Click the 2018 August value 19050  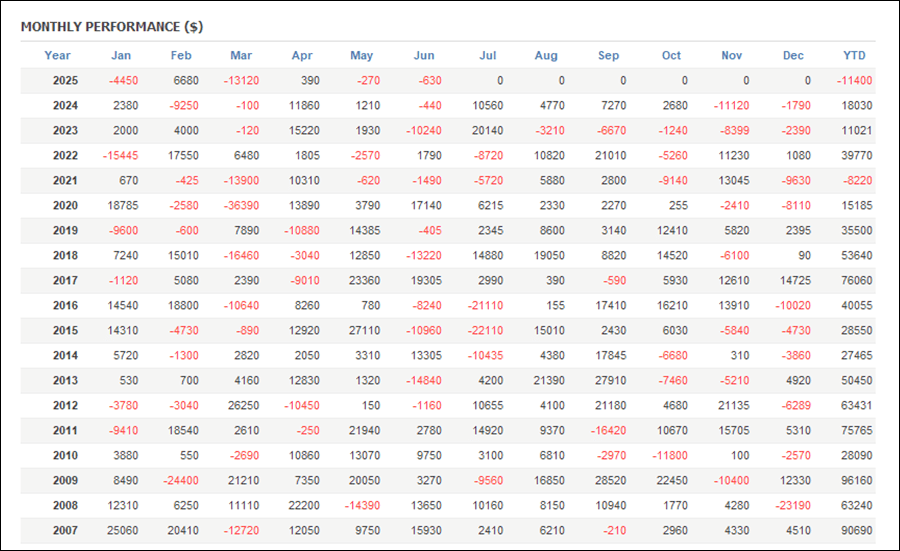[x=549, y=255]
